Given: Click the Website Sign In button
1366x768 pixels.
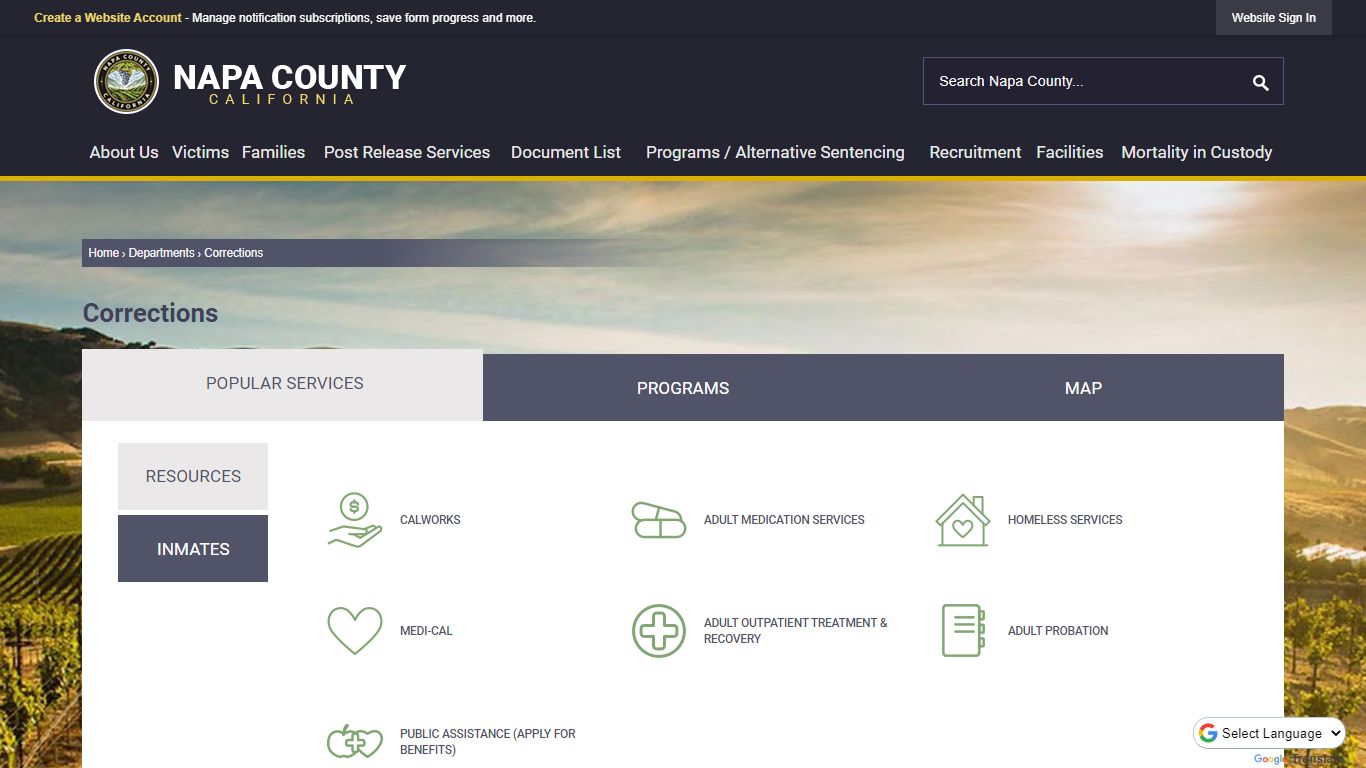Looking at the screenshot, I should point(1273,17).
